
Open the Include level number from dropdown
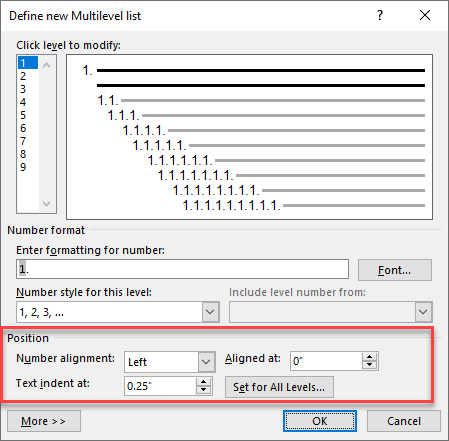pyautogui.click(x=423, y=312)
